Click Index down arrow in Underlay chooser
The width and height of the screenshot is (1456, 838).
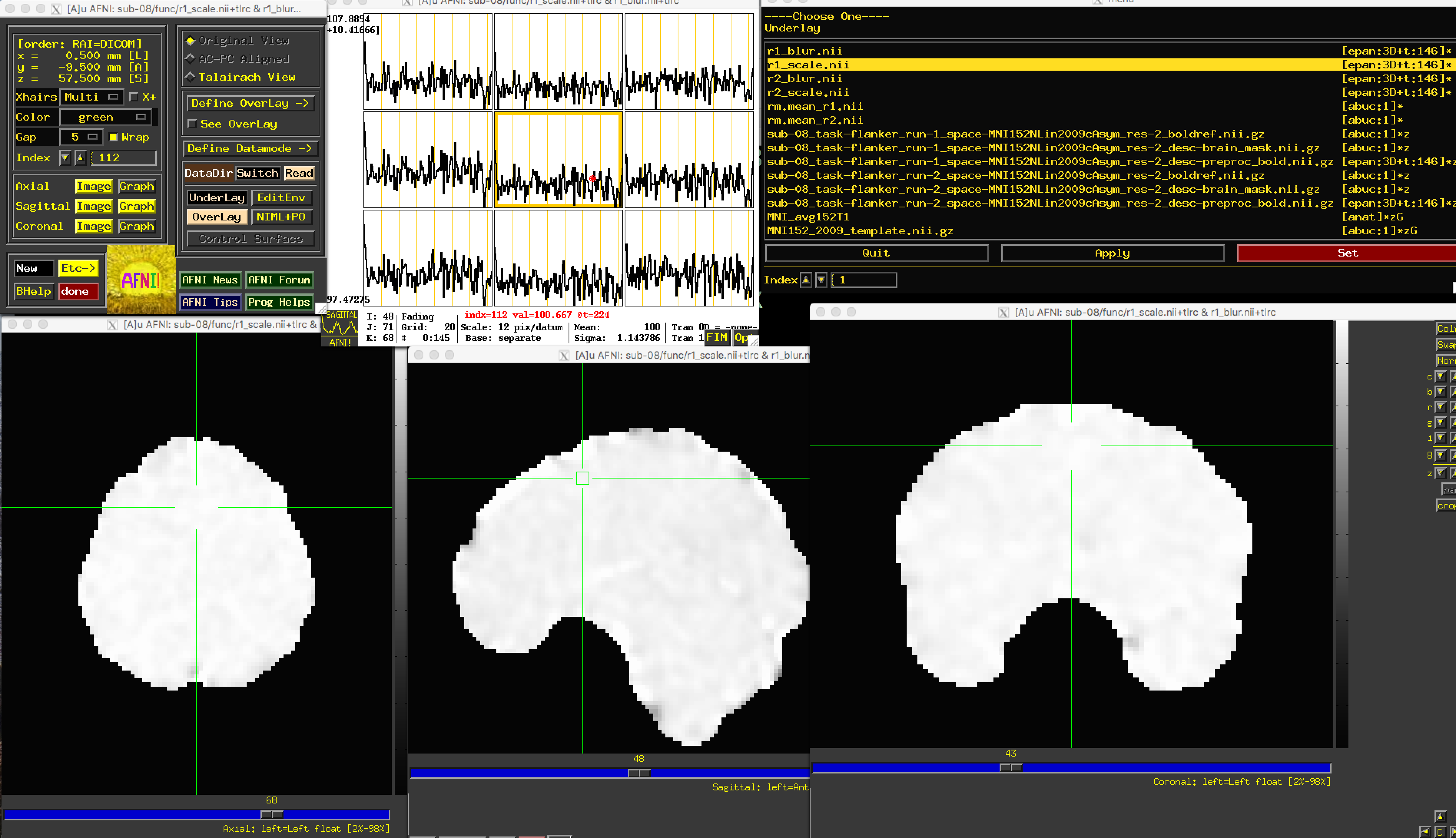point(821,280)
